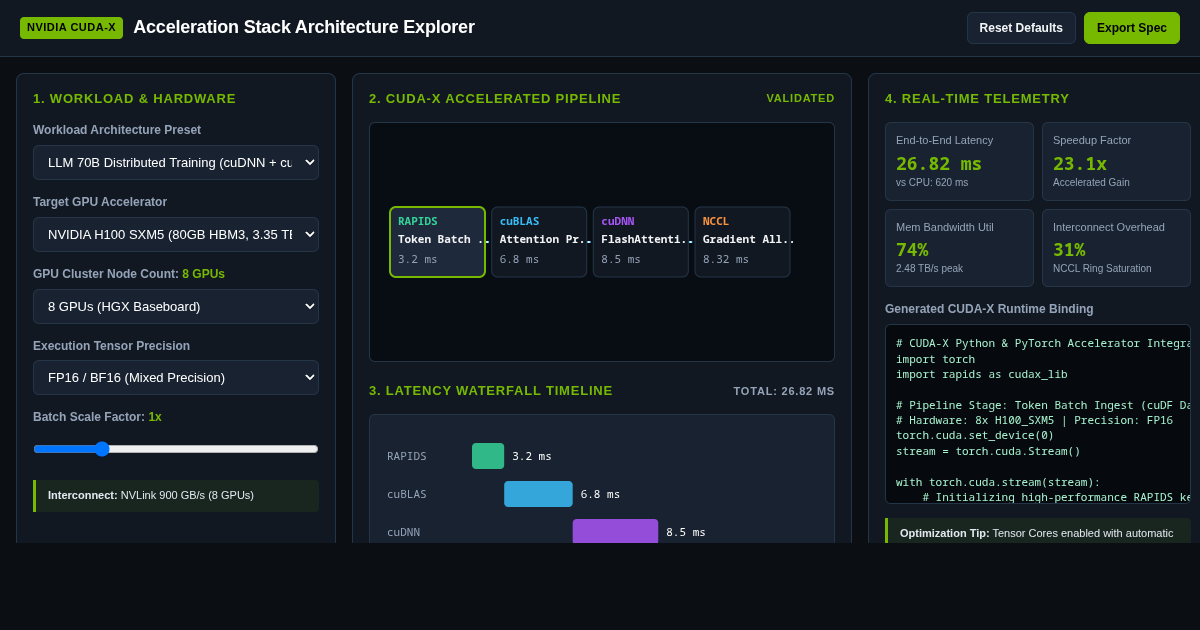Open the Workload Architecture Preset dropdown
Screen dimensions: 1200x630
(x=176, y=162)
